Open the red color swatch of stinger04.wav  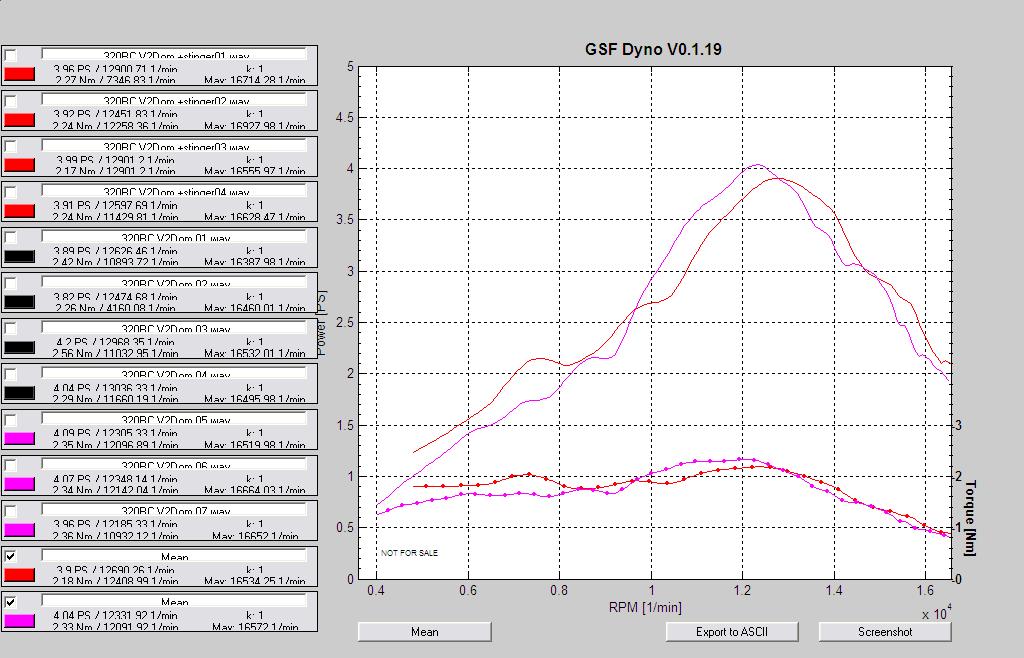tap(20, 211)
